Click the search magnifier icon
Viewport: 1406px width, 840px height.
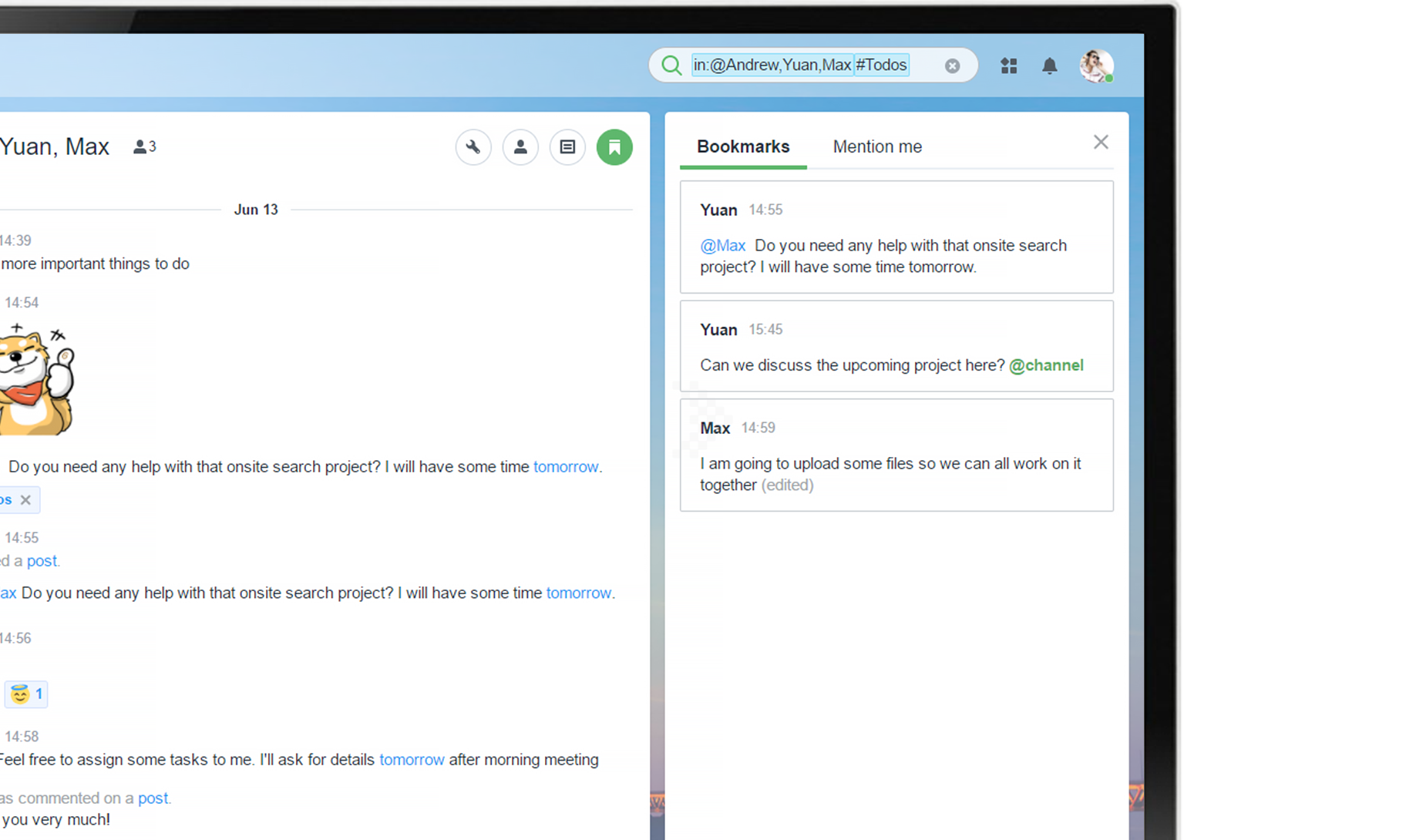pos(671,66)
